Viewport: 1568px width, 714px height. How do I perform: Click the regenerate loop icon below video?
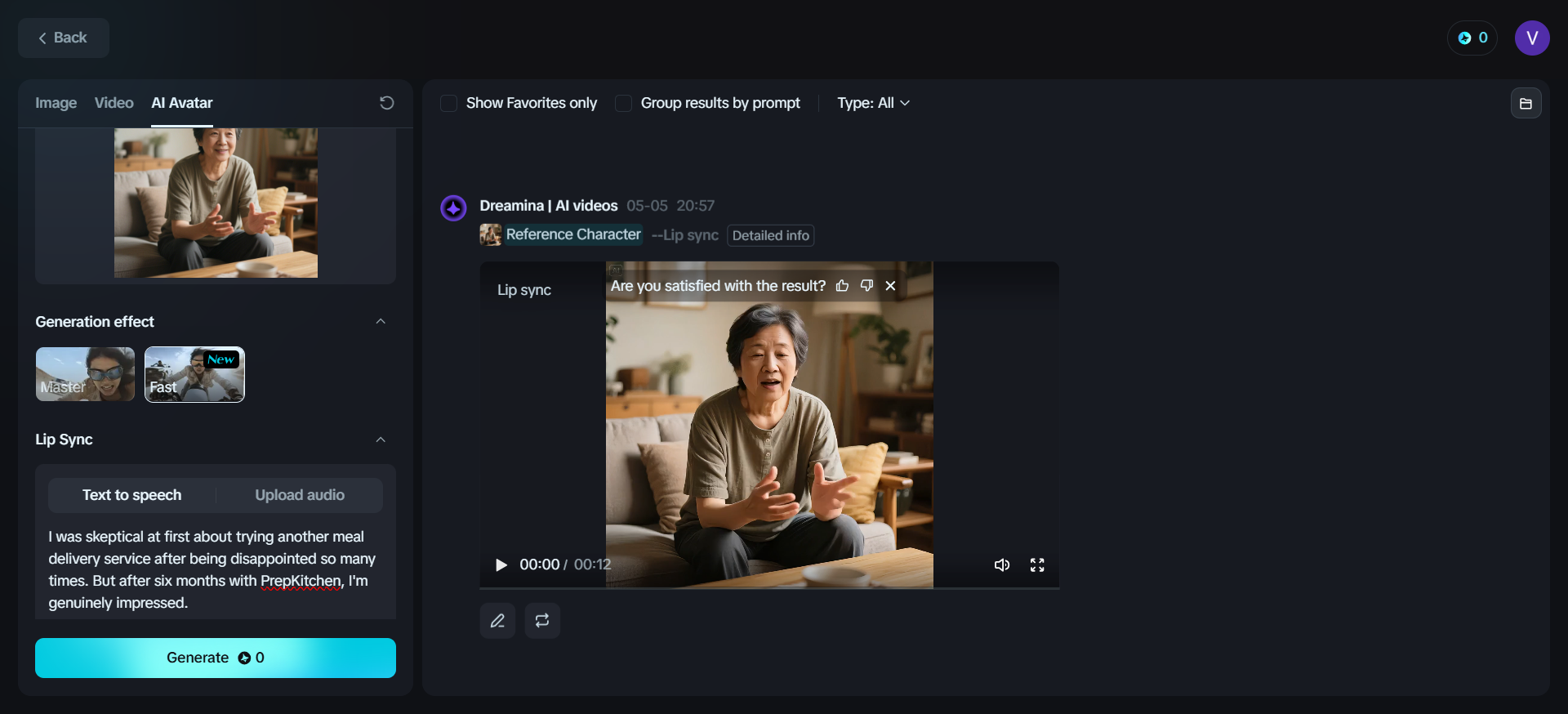[542, 621]
